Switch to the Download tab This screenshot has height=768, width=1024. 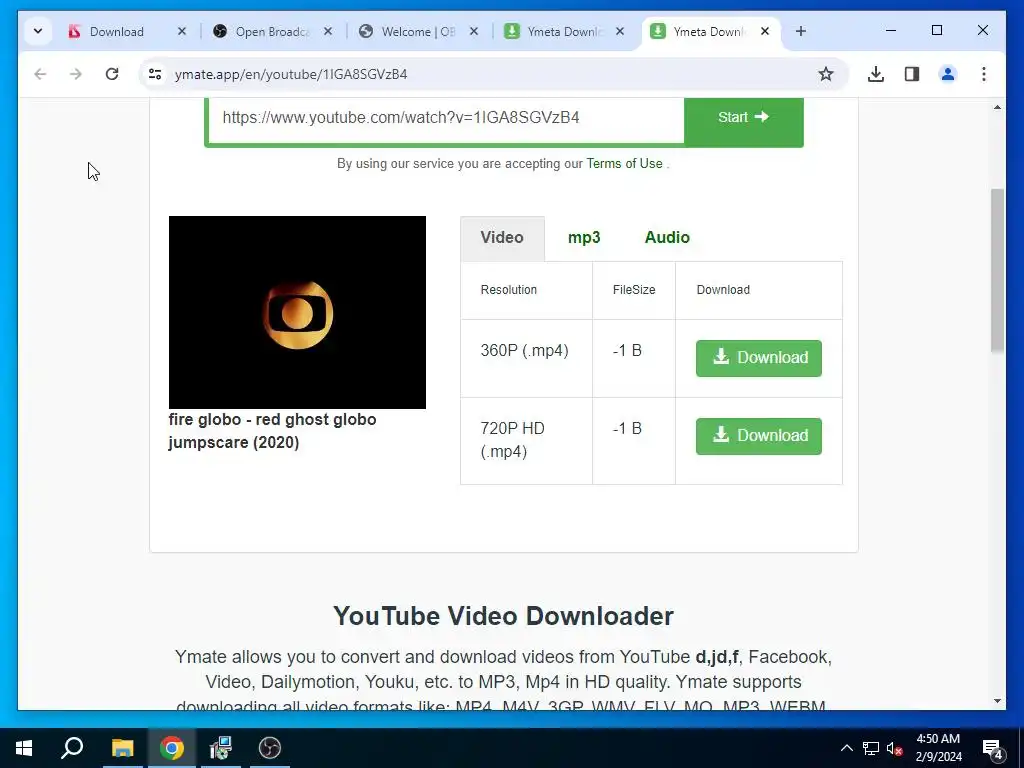tap(116, 31)
